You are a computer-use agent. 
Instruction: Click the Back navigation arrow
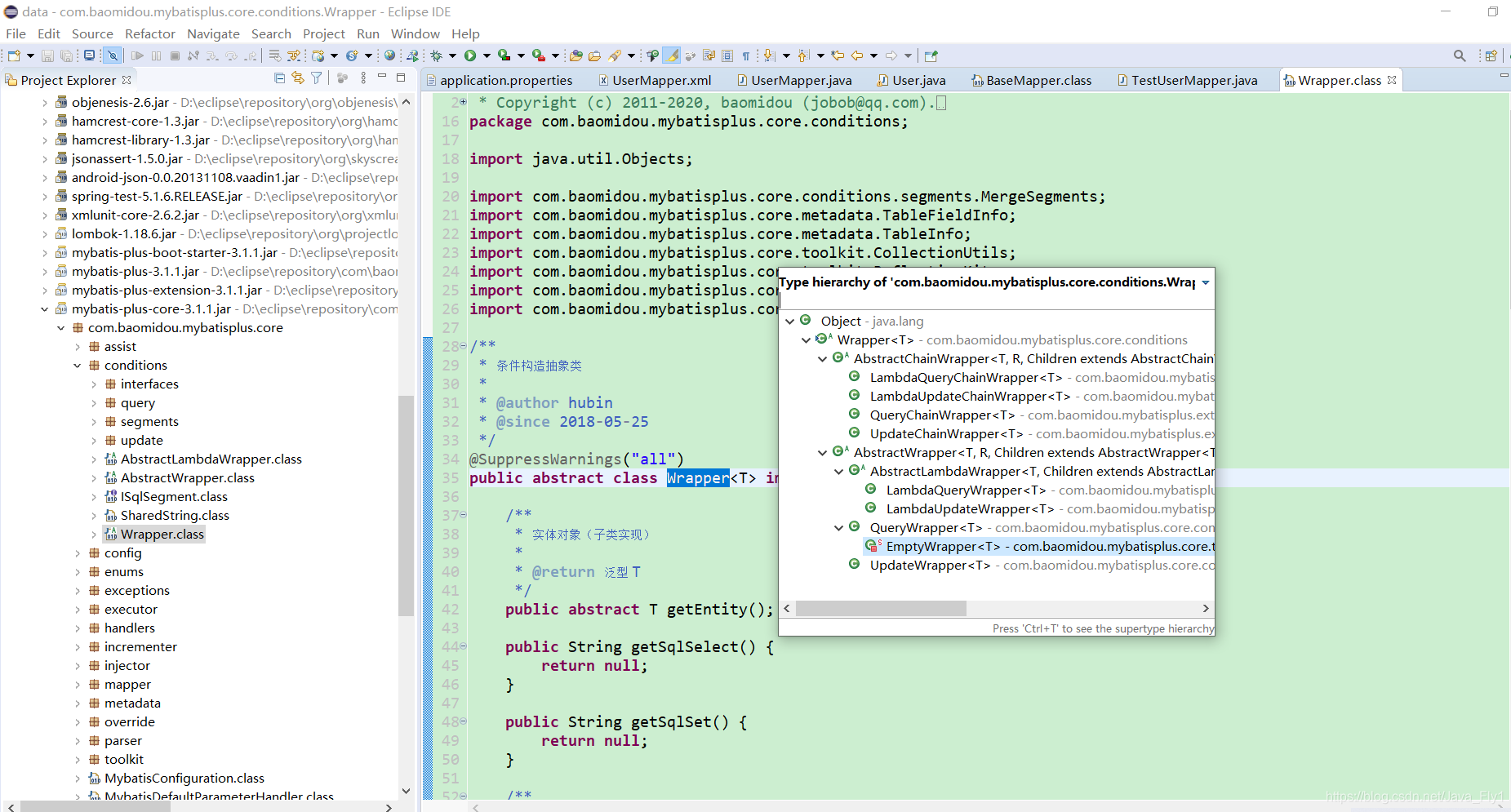coord(857,55)
